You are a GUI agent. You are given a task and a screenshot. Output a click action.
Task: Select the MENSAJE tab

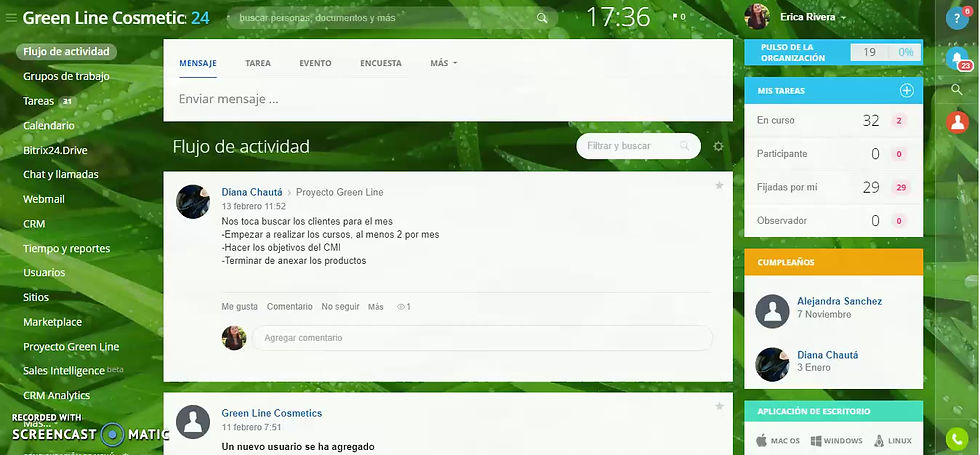198,63
